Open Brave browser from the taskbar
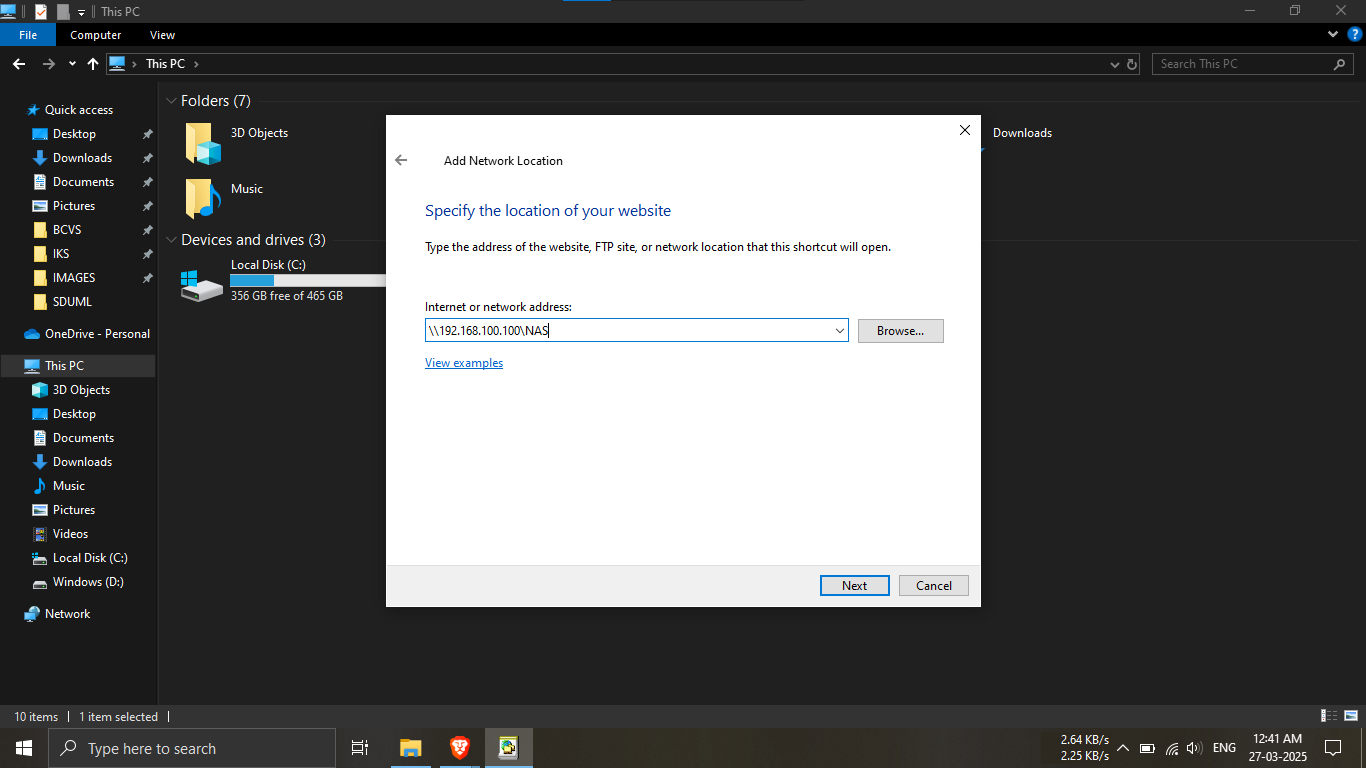The height and width of the screenshot is (768, 1366). pos(459,748)
